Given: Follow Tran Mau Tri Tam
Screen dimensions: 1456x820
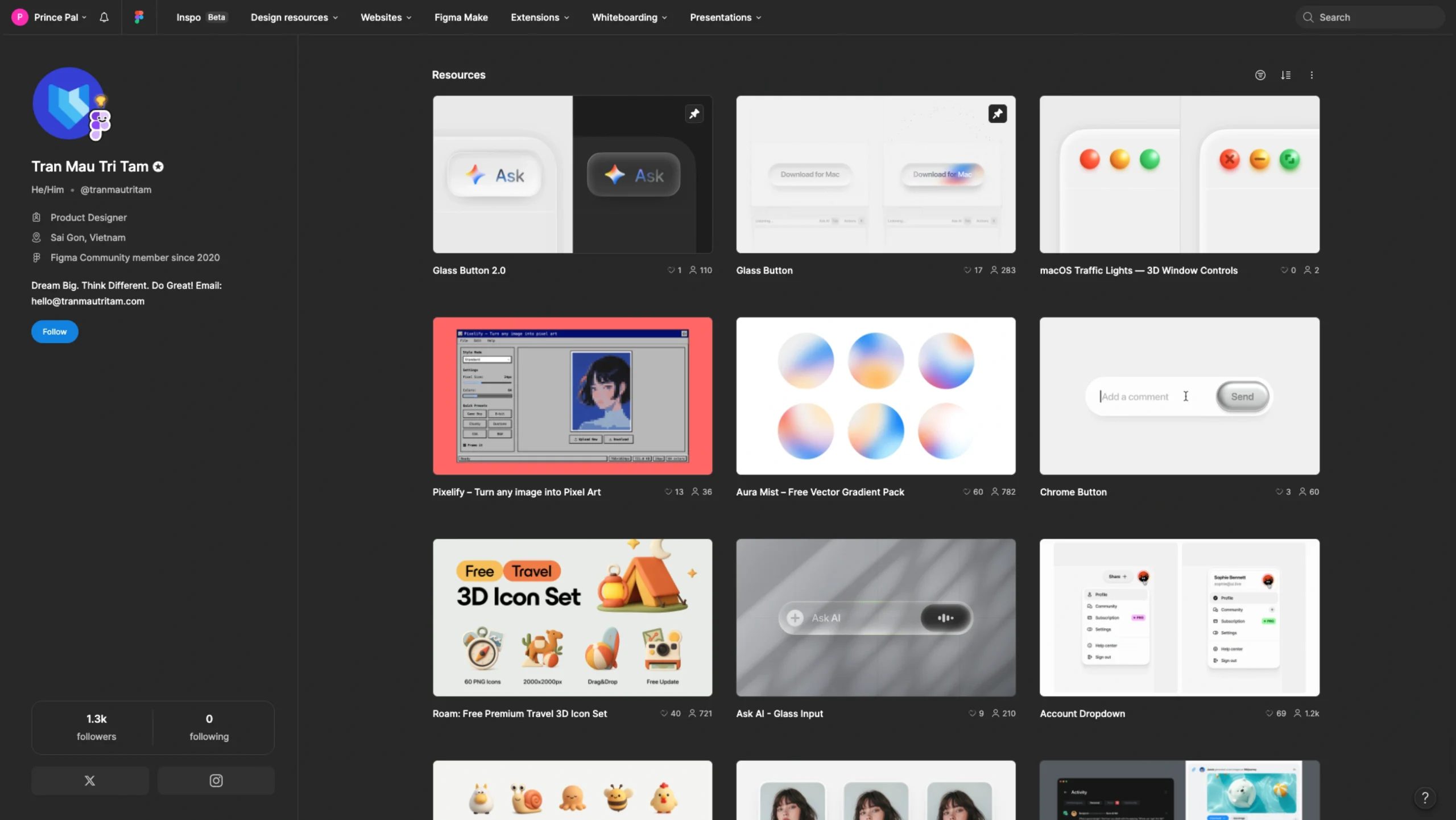Looking at the screenshot, I should coord(55,331).
